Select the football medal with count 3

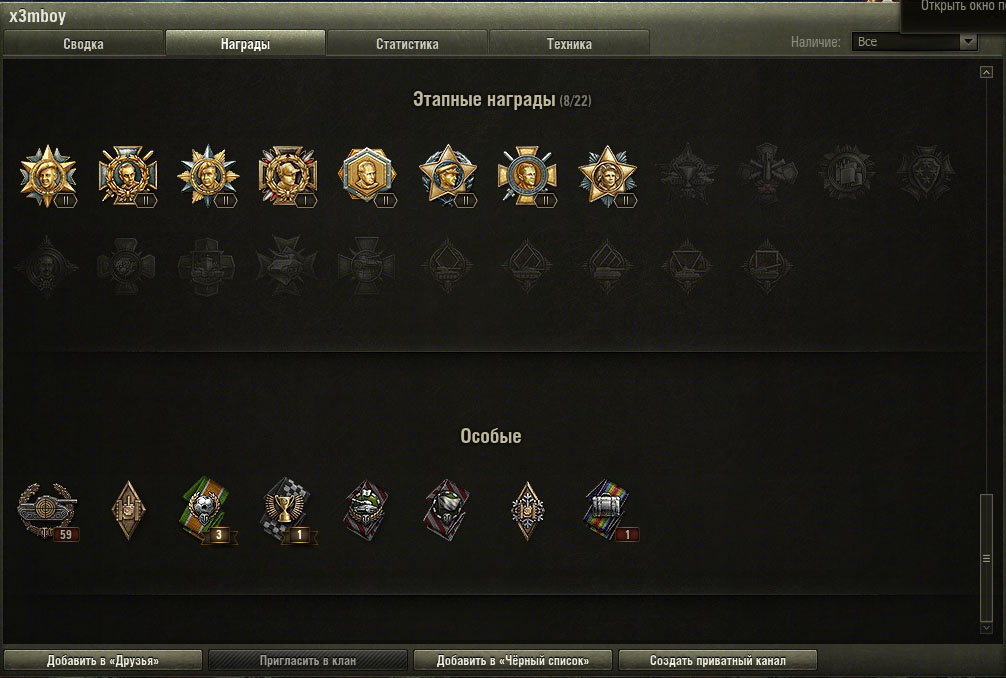207,511
